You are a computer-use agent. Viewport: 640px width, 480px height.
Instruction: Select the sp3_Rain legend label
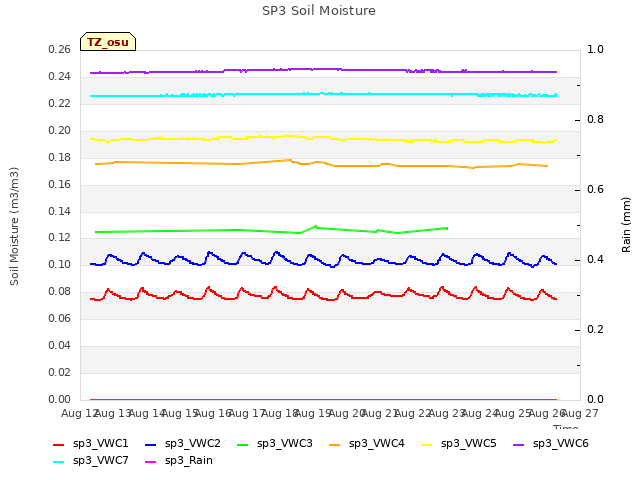click(189, 461)
